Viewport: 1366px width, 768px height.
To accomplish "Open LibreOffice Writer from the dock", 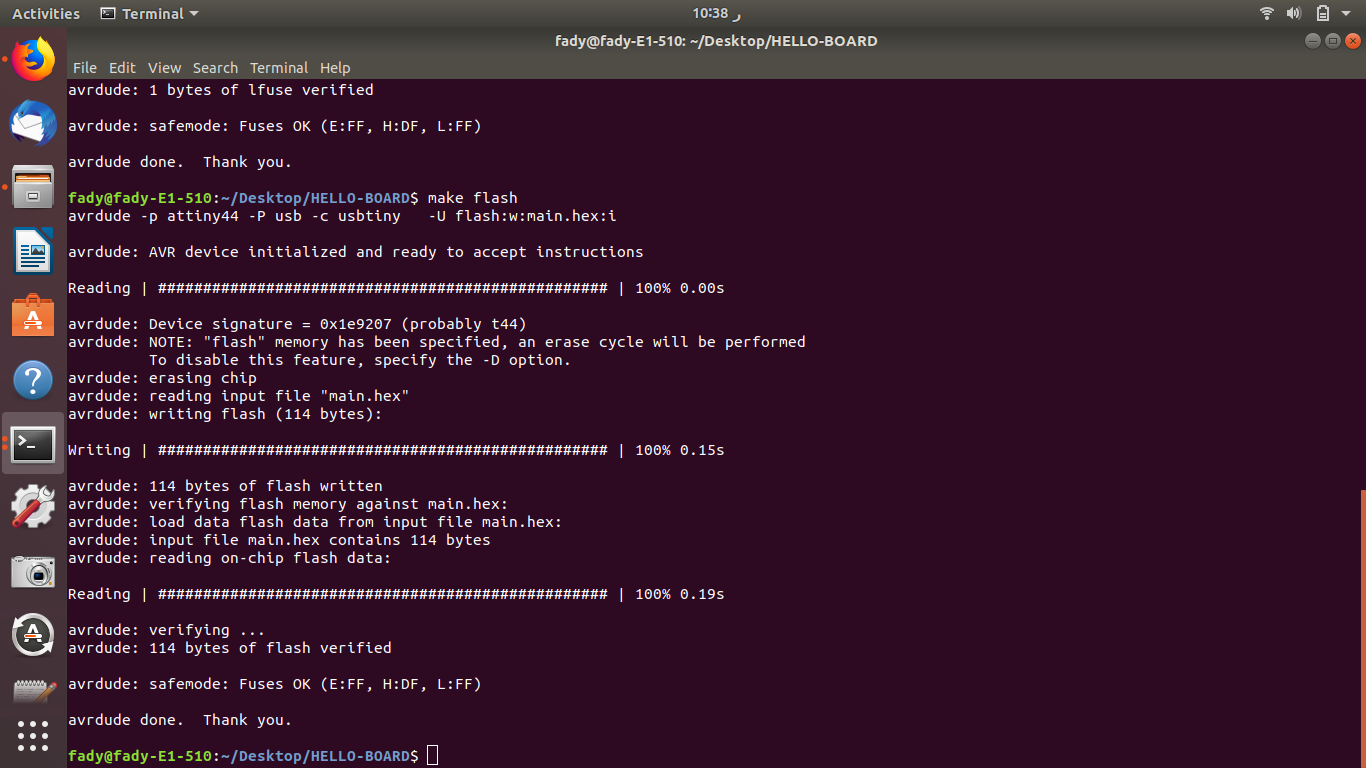I will pyautogui.click(x=33, y=250).
